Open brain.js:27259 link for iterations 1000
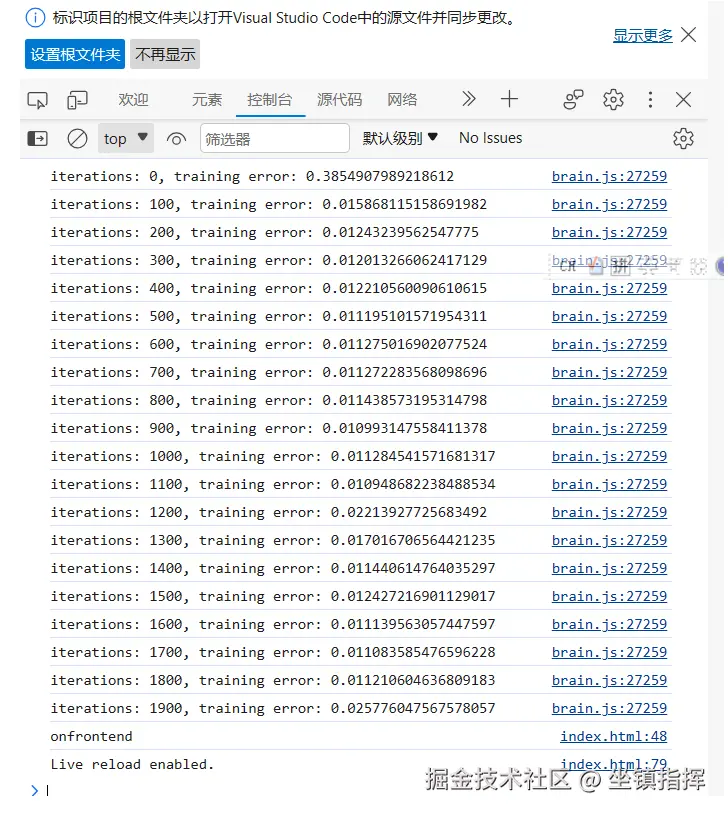Image resolution: width=728 pixels, height=815 pixels. coord(609,456)
